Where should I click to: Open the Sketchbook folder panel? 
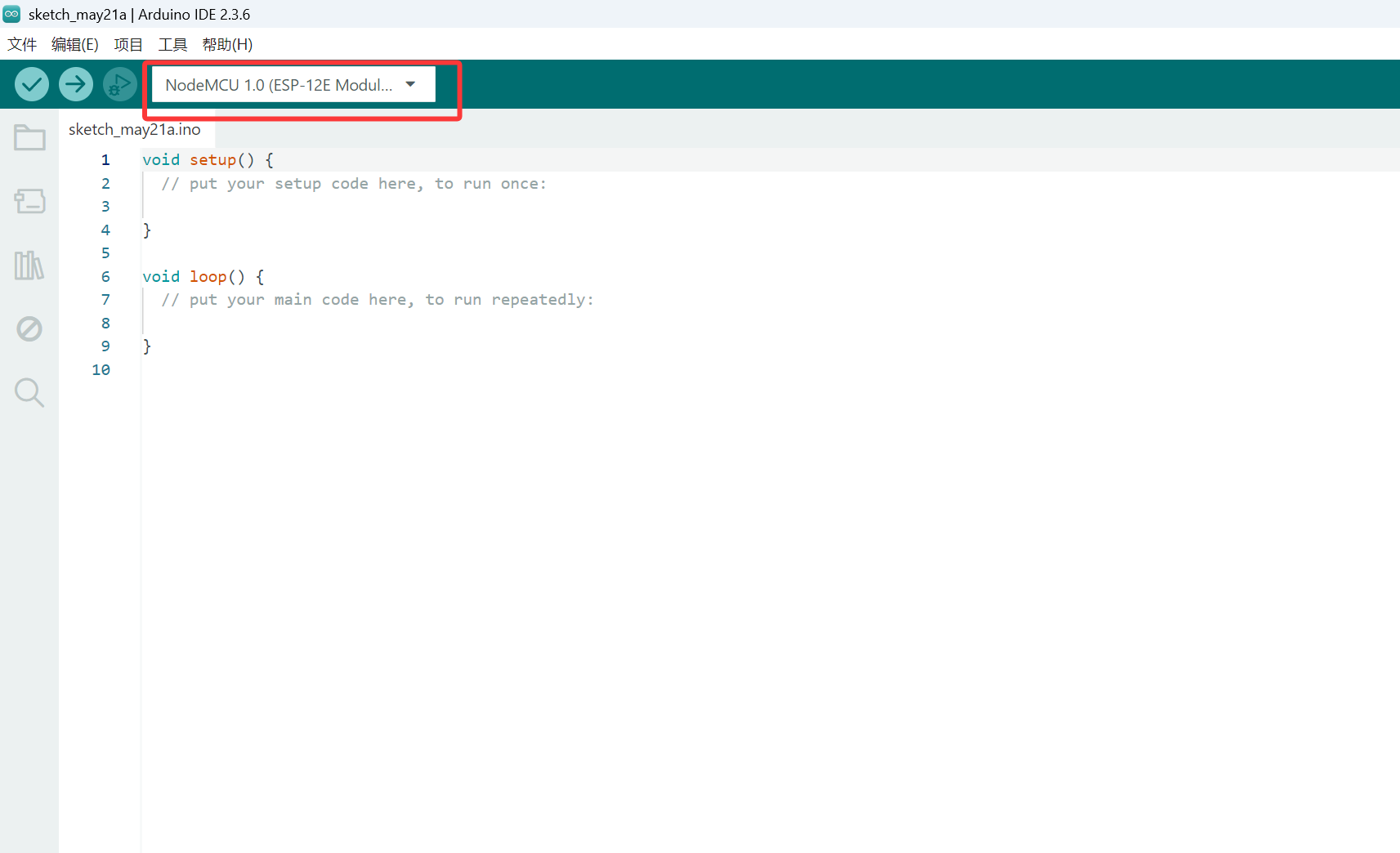click(x=29, y=137)
